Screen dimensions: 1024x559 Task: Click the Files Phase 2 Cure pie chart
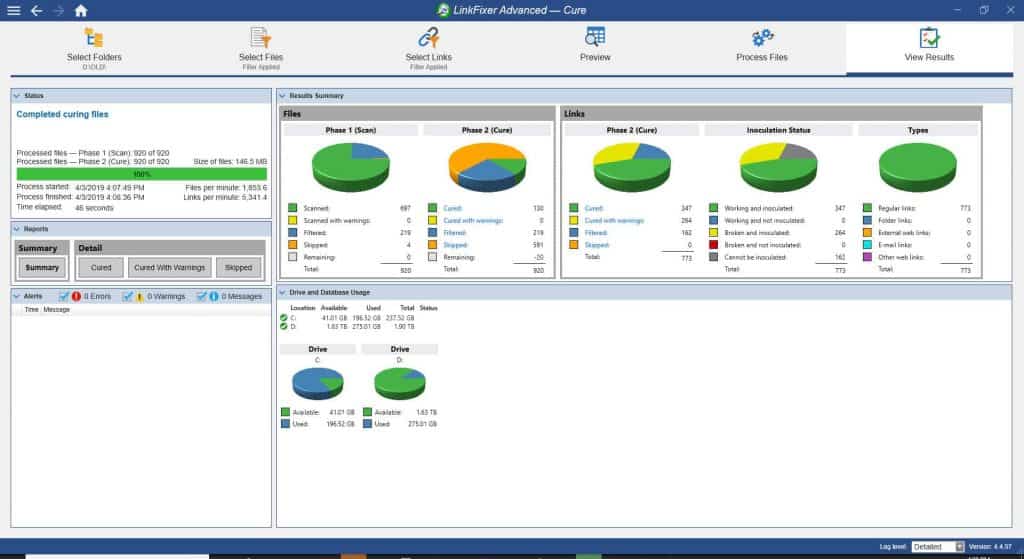point(487,167)
